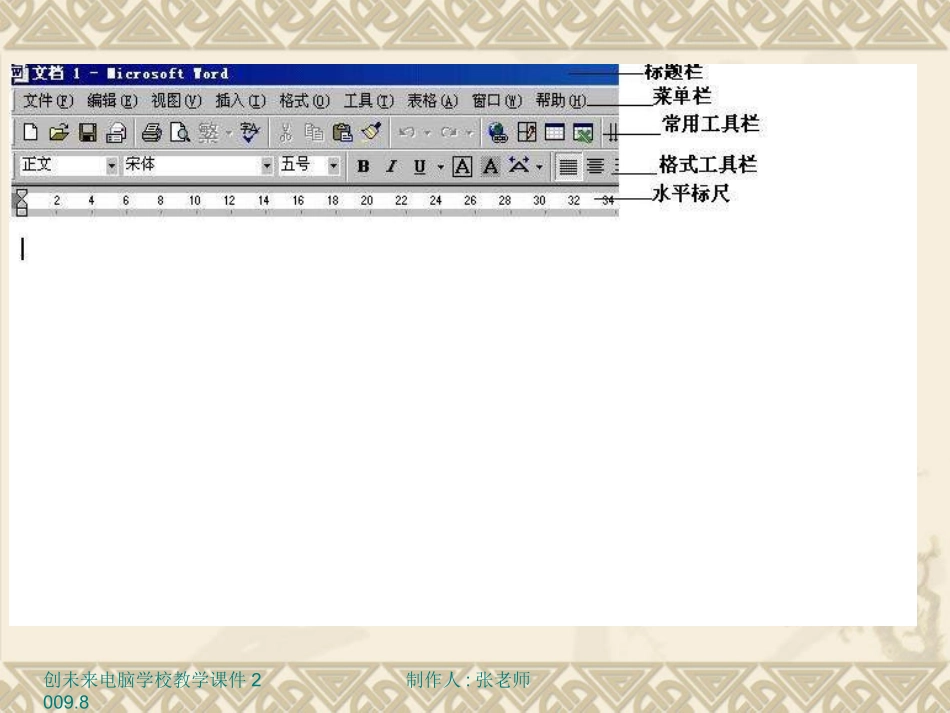Click the 创未来电脑学校教学课件 footer text

[x=144, y=680]
